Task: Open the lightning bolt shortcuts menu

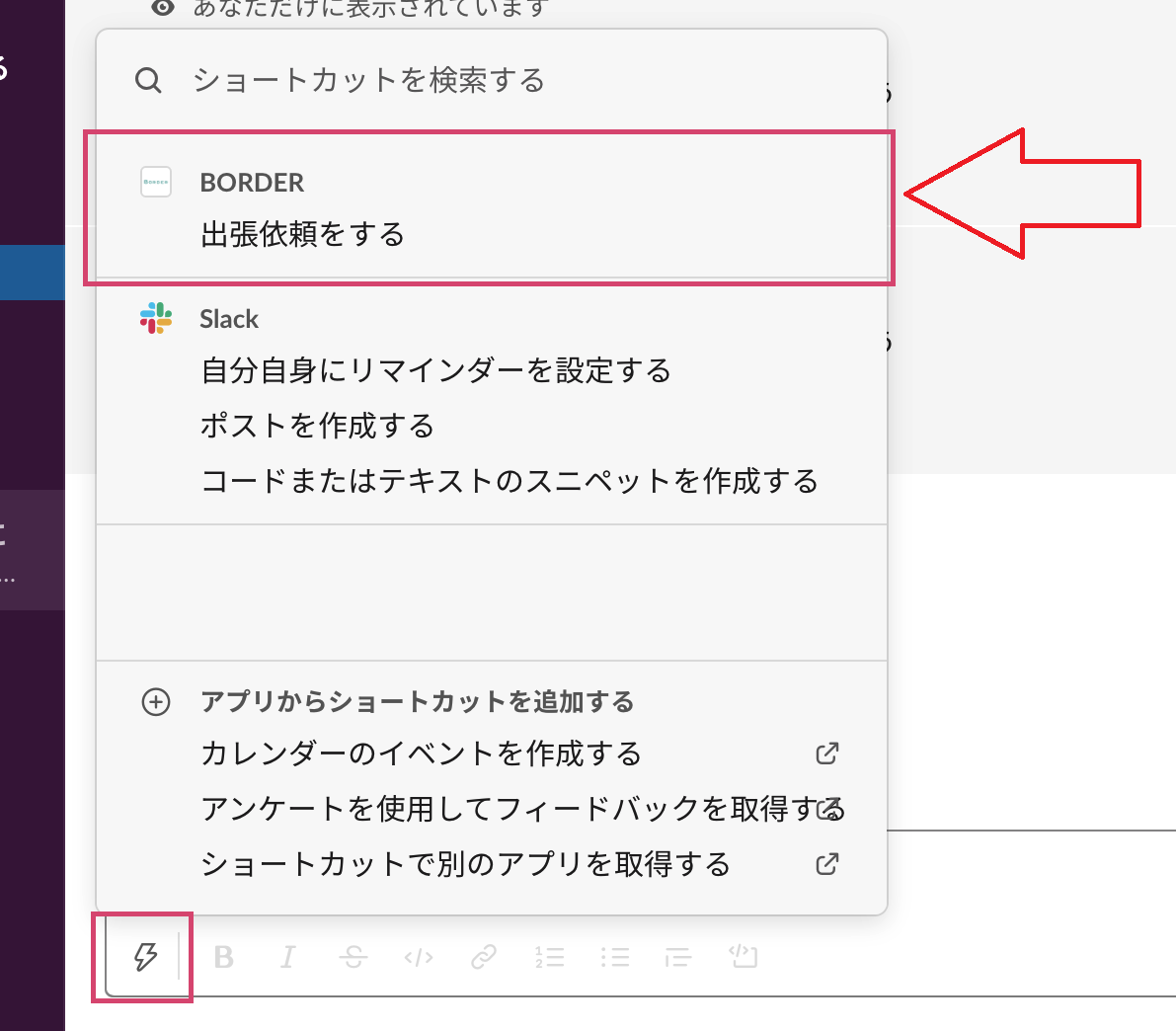Action: (x=145, y=957)
